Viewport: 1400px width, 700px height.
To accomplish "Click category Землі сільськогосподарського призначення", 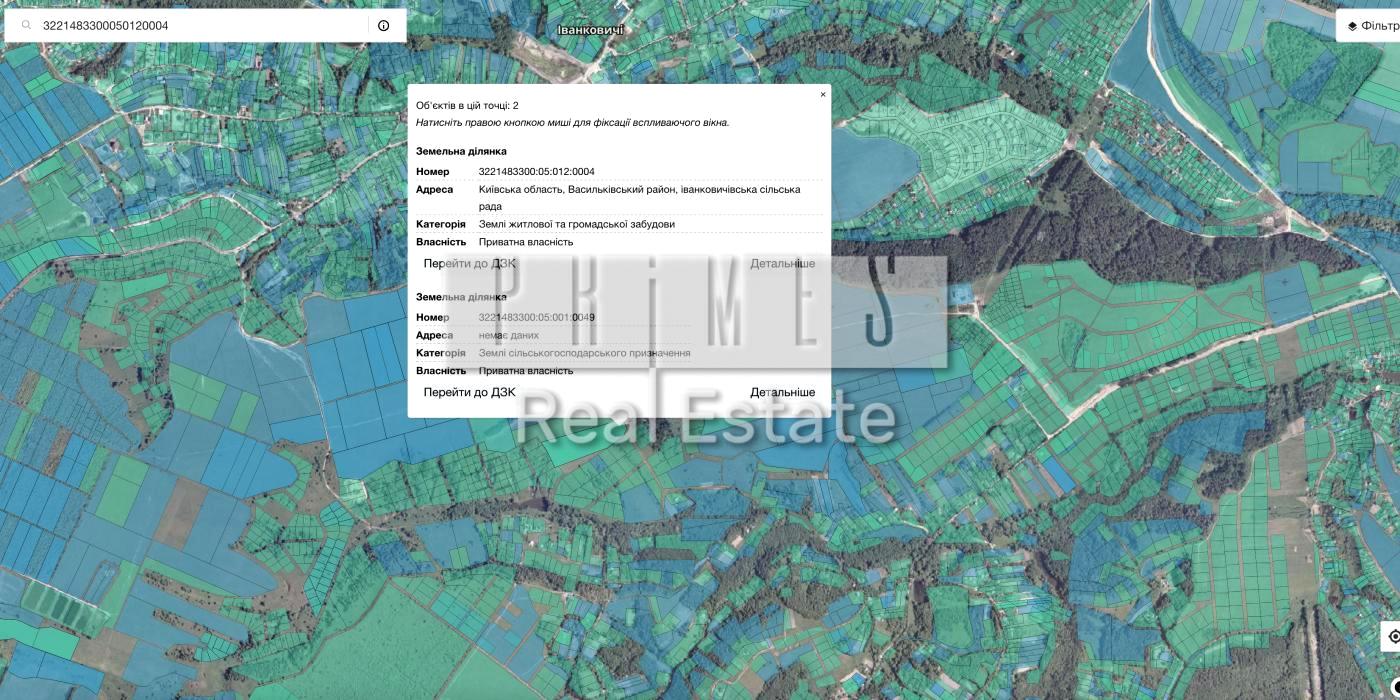I will (x=584, y=353).
